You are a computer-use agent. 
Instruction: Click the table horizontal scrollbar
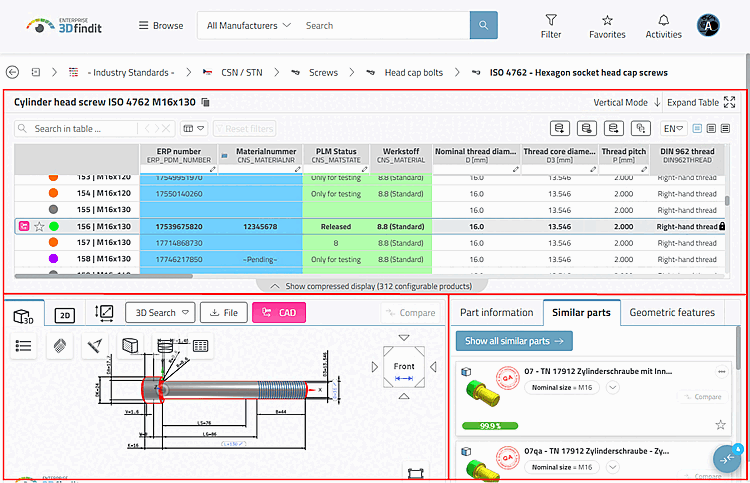104,276
